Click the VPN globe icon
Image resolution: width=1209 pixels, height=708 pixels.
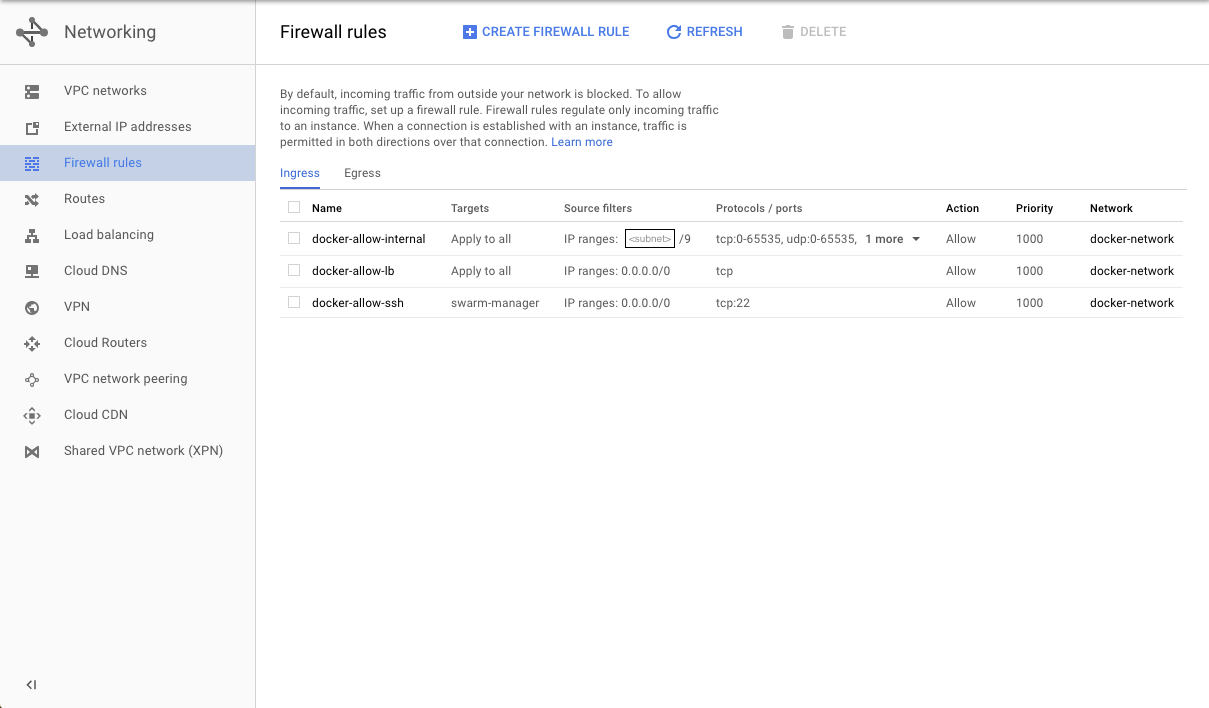[x=32, y=307]
